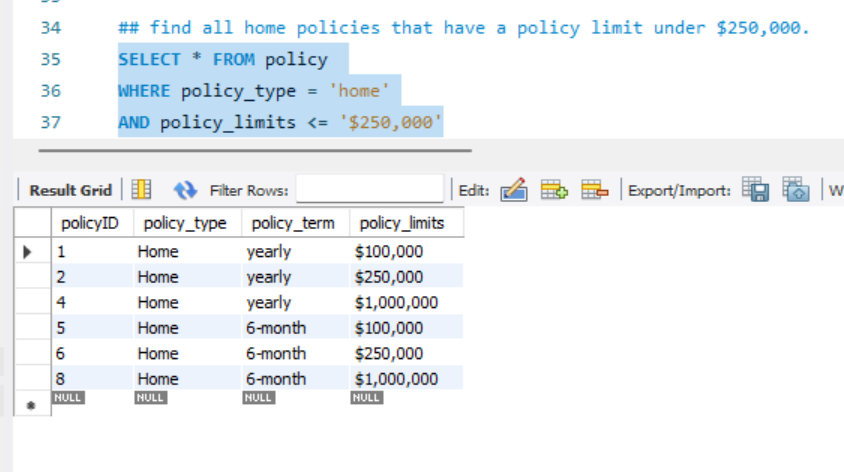
Task: Click the NULL cell under policy_limits
Action: point(367,398)
